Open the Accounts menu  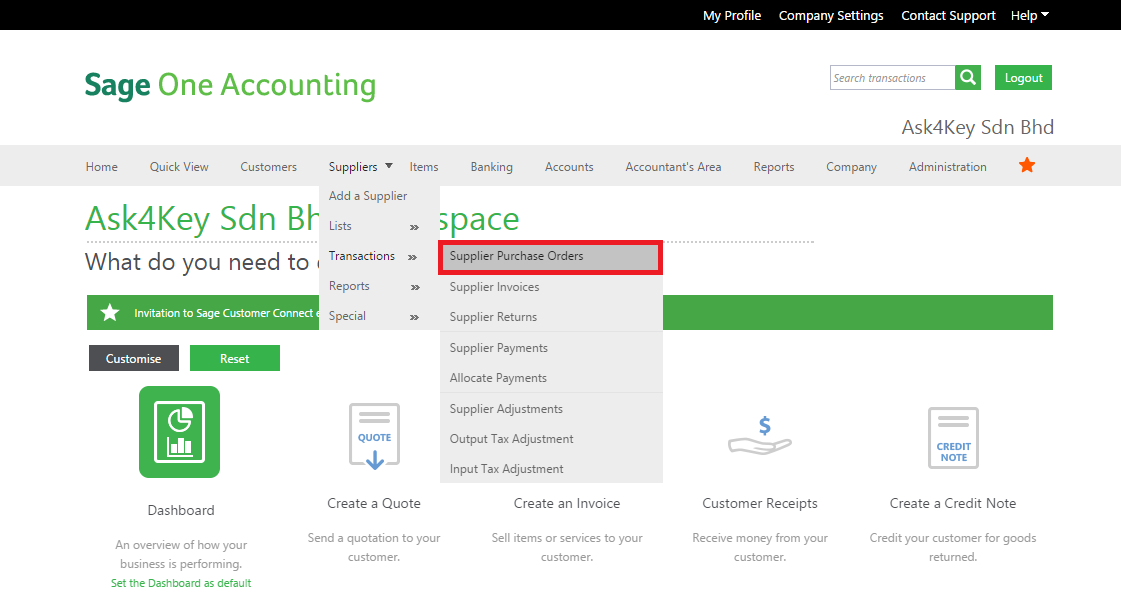(x=569, y=167)
